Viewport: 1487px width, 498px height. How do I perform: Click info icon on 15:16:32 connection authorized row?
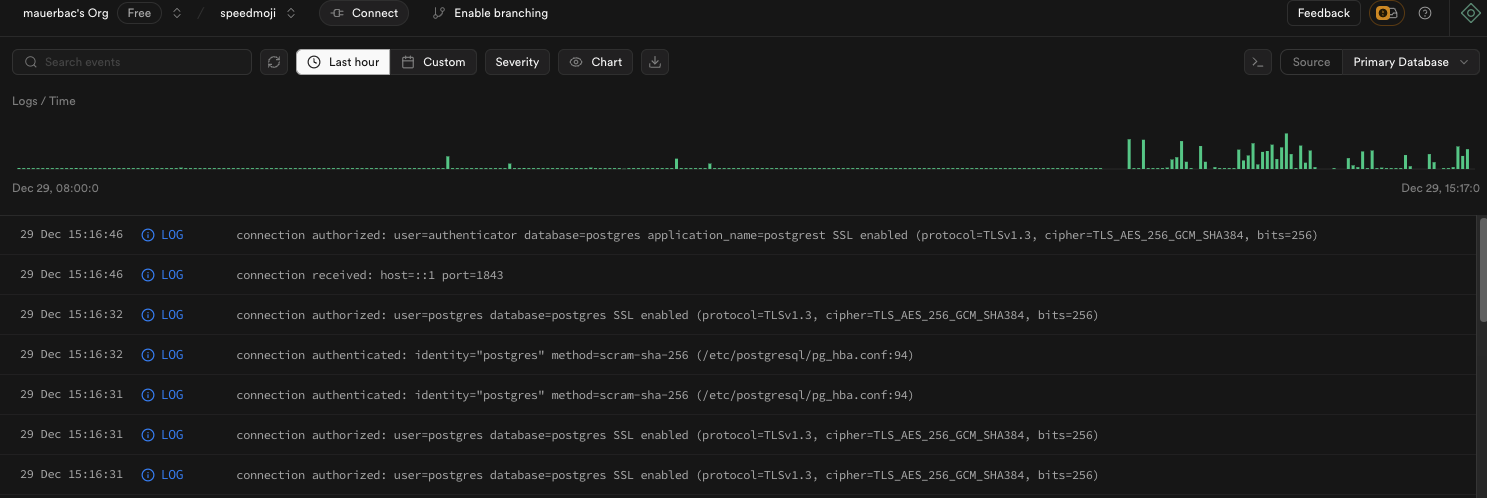[148, 315]
